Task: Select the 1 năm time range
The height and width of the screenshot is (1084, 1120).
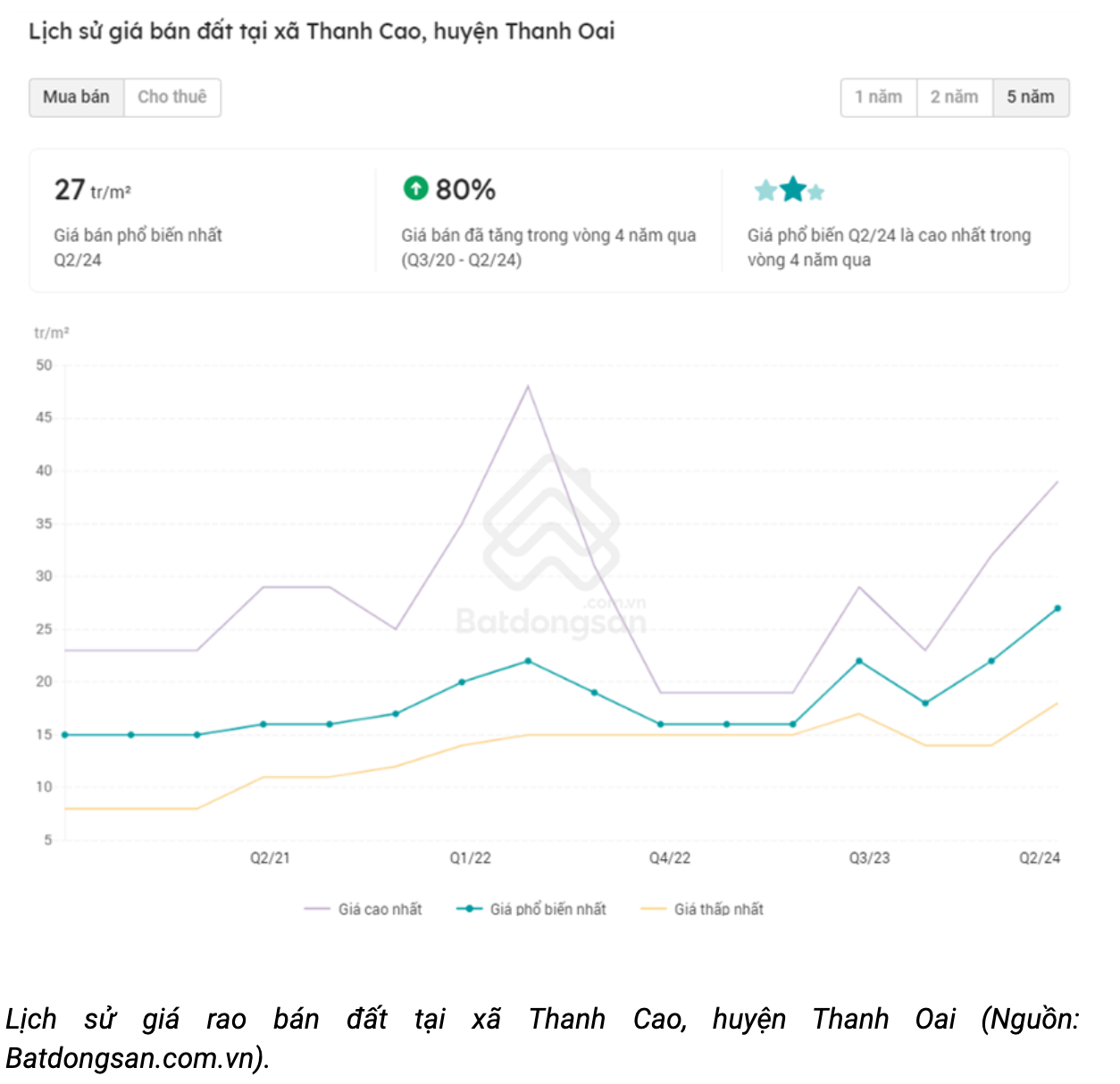Action: coord(878,97)
